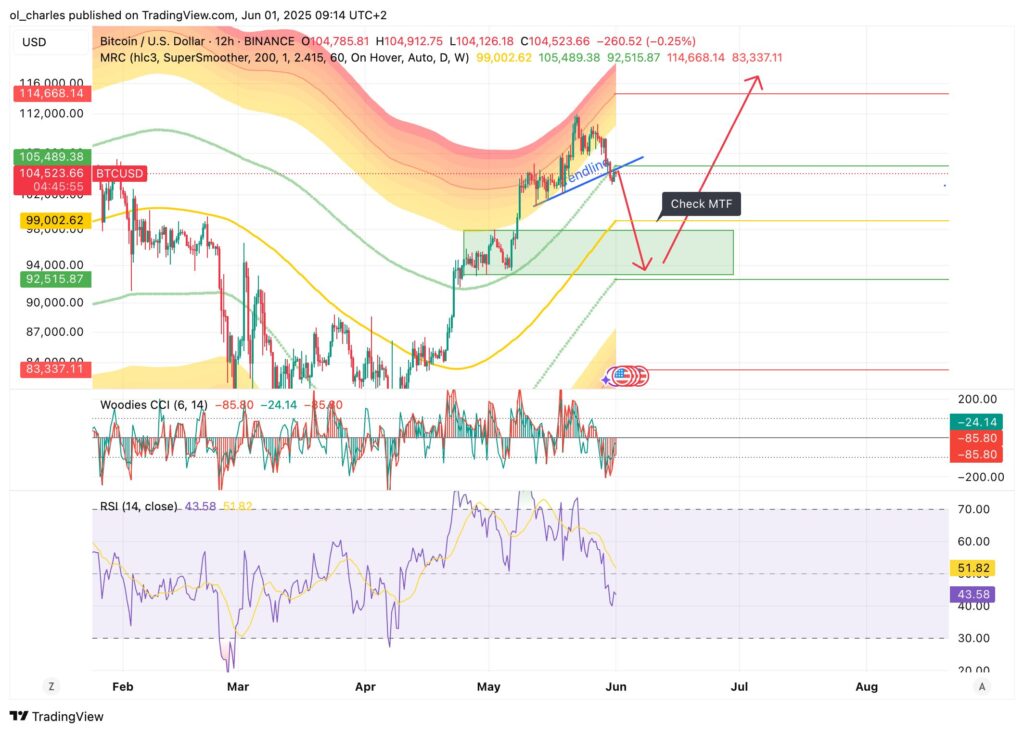Select the red 114,668.14 price level label
The width and height of the screenshot is (1024, 733).
[52, 94]
